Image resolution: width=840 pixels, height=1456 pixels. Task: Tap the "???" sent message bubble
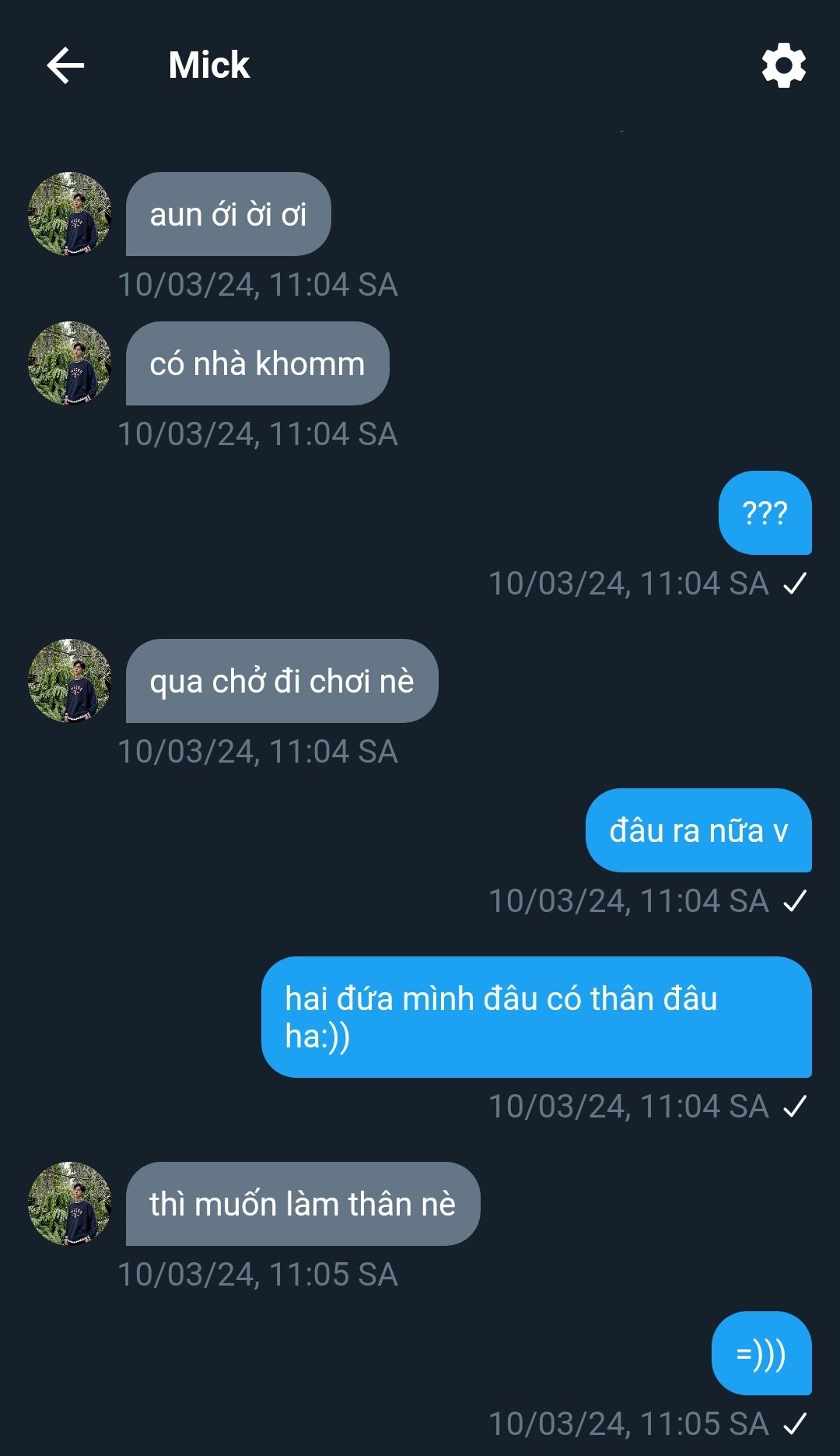pyautogui.click(x=765, y=513)
